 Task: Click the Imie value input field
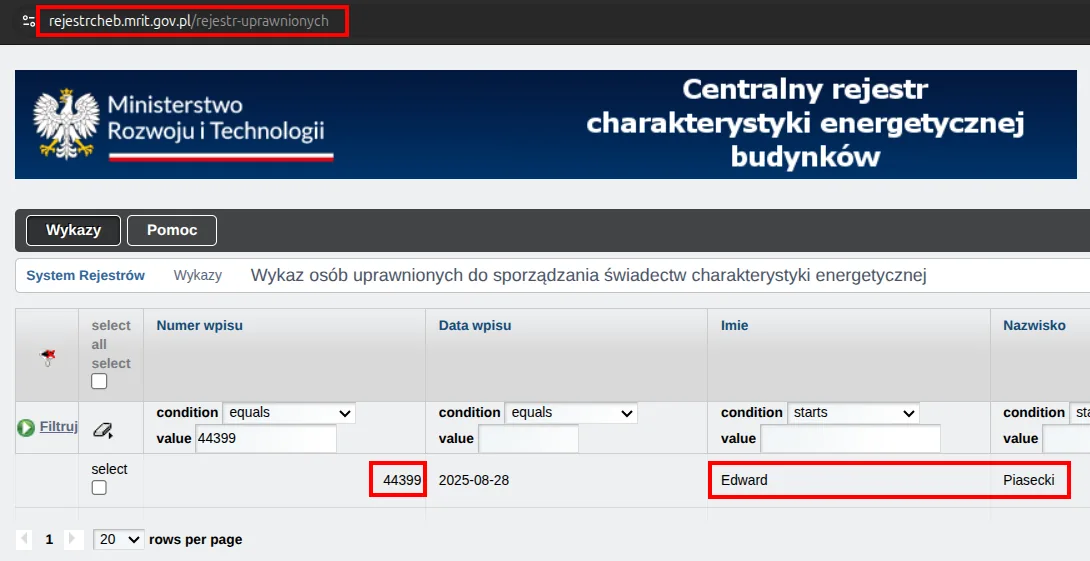pos(850,439)
